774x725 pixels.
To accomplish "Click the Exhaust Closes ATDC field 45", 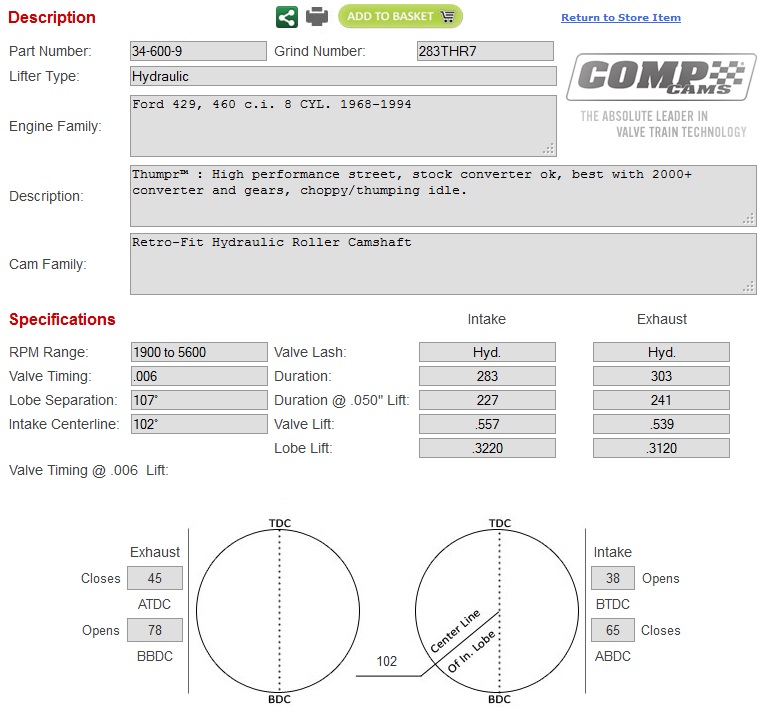I will coord(155,578).
